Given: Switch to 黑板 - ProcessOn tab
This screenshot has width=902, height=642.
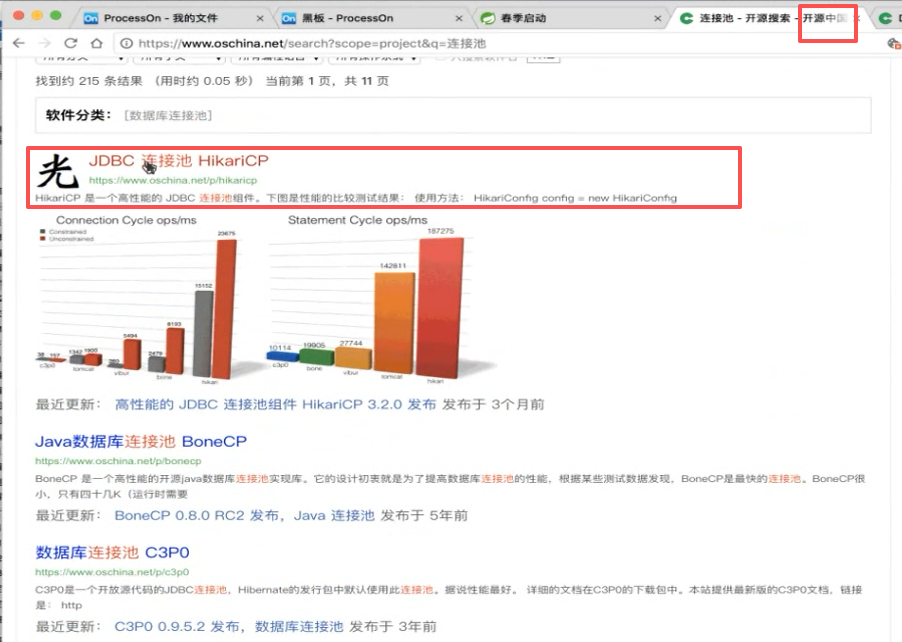Looking at the screenshot, I should coord(372,18).
